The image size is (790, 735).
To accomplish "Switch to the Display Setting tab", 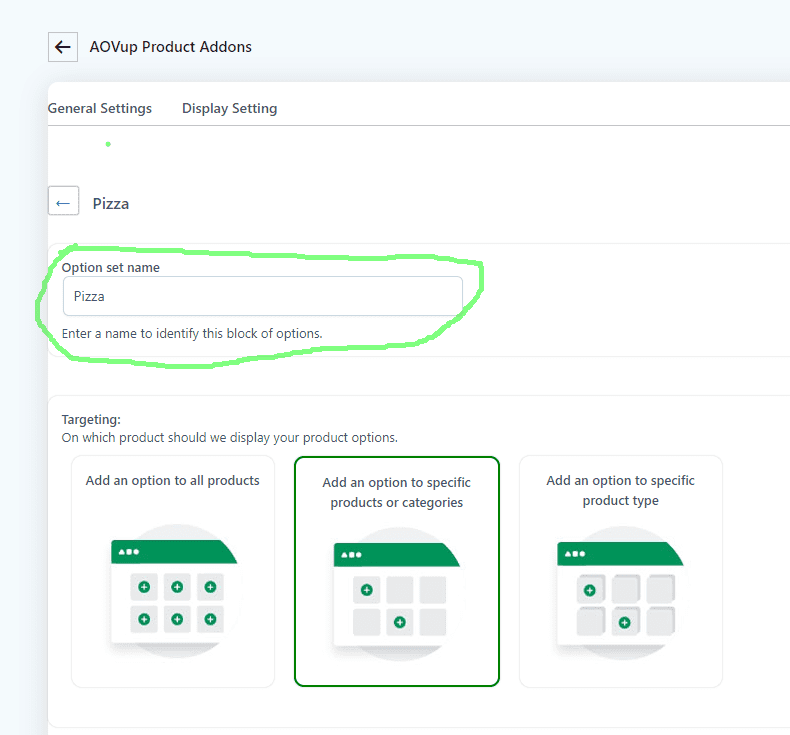I will pyautogui.click(x=229, y=108).
